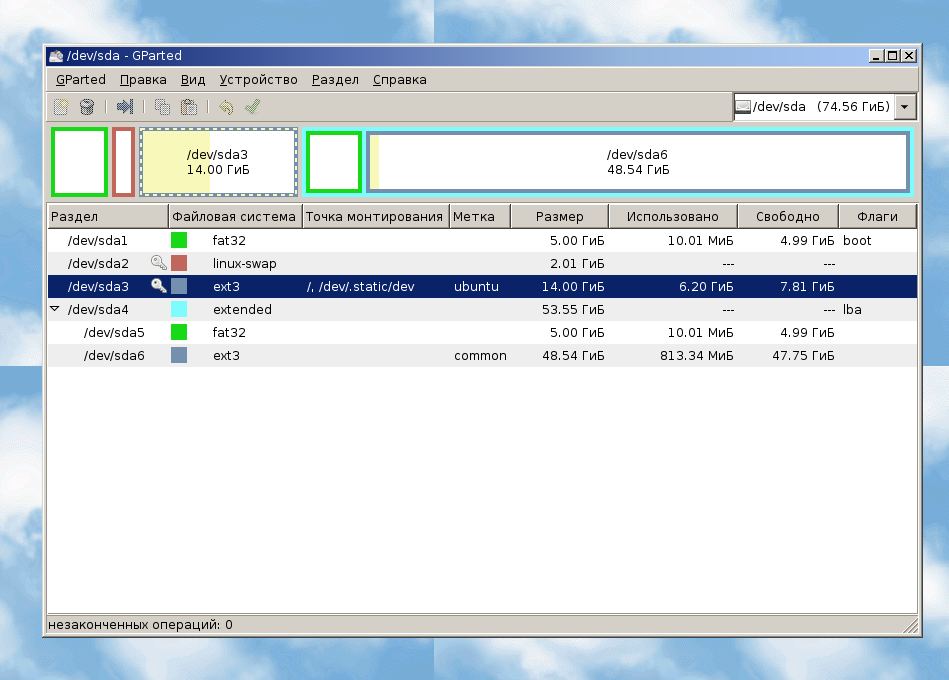Select the green sda5 block inside extended area
Screen dimensions: 949x680
[x=333, y=162]
